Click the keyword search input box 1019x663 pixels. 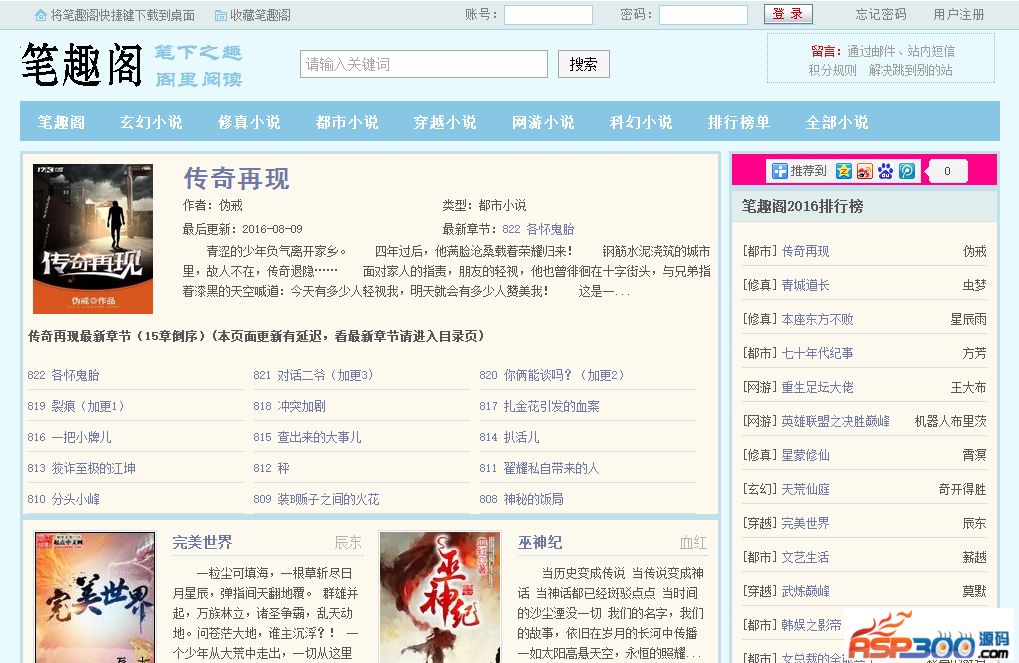pyautogui.click(x=423, y=64)
